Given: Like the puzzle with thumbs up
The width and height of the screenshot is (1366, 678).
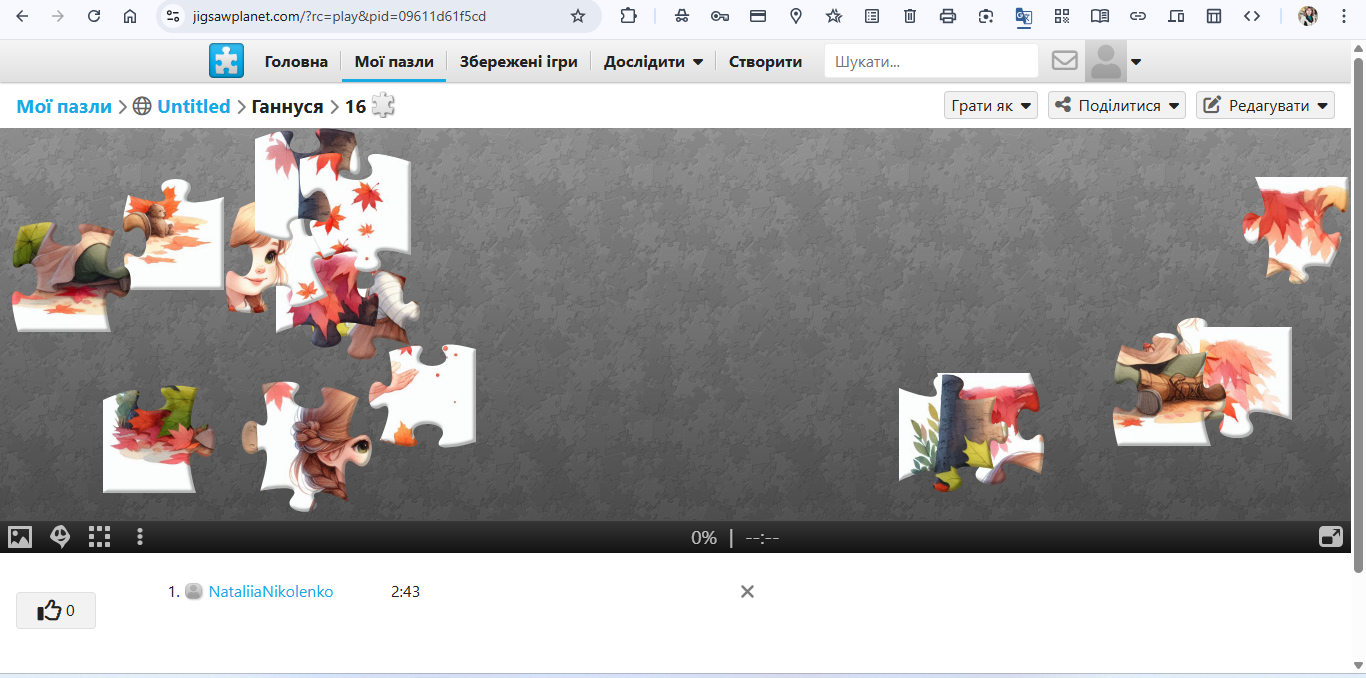Looking at the screenshot, I should [56, 610].
